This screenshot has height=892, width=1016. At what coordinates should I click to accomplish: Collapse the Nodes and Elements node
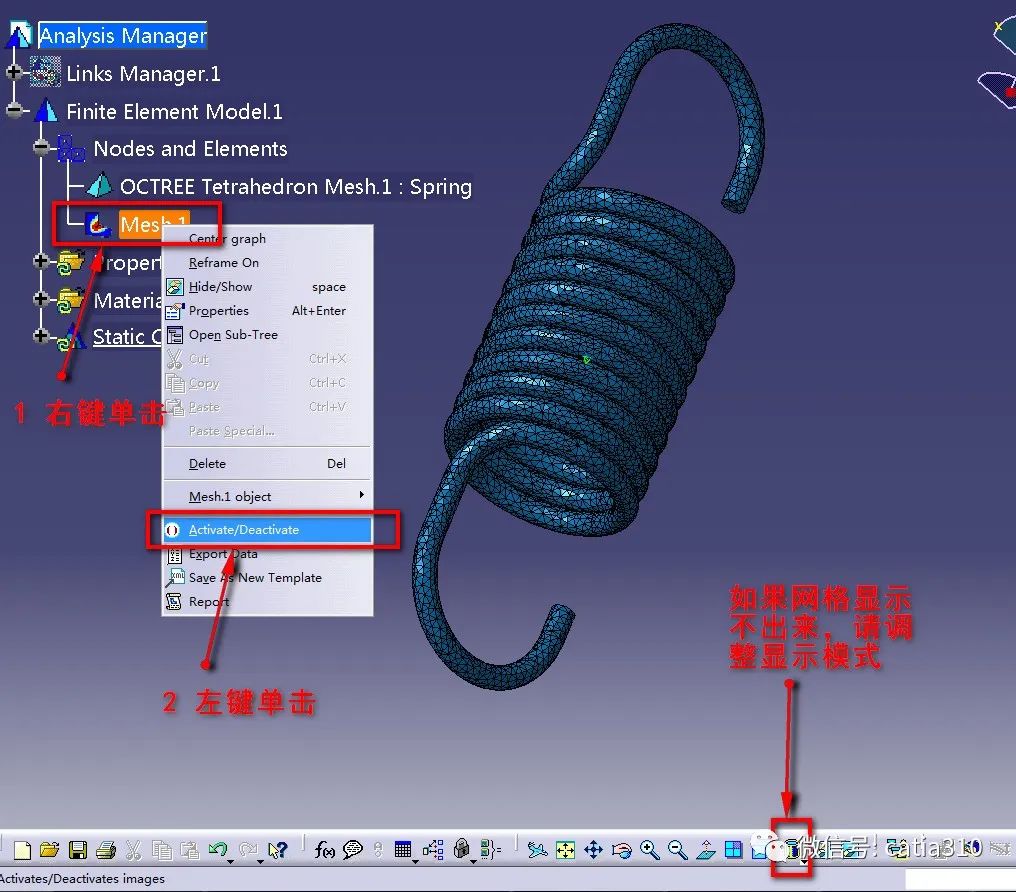[41, 148]
